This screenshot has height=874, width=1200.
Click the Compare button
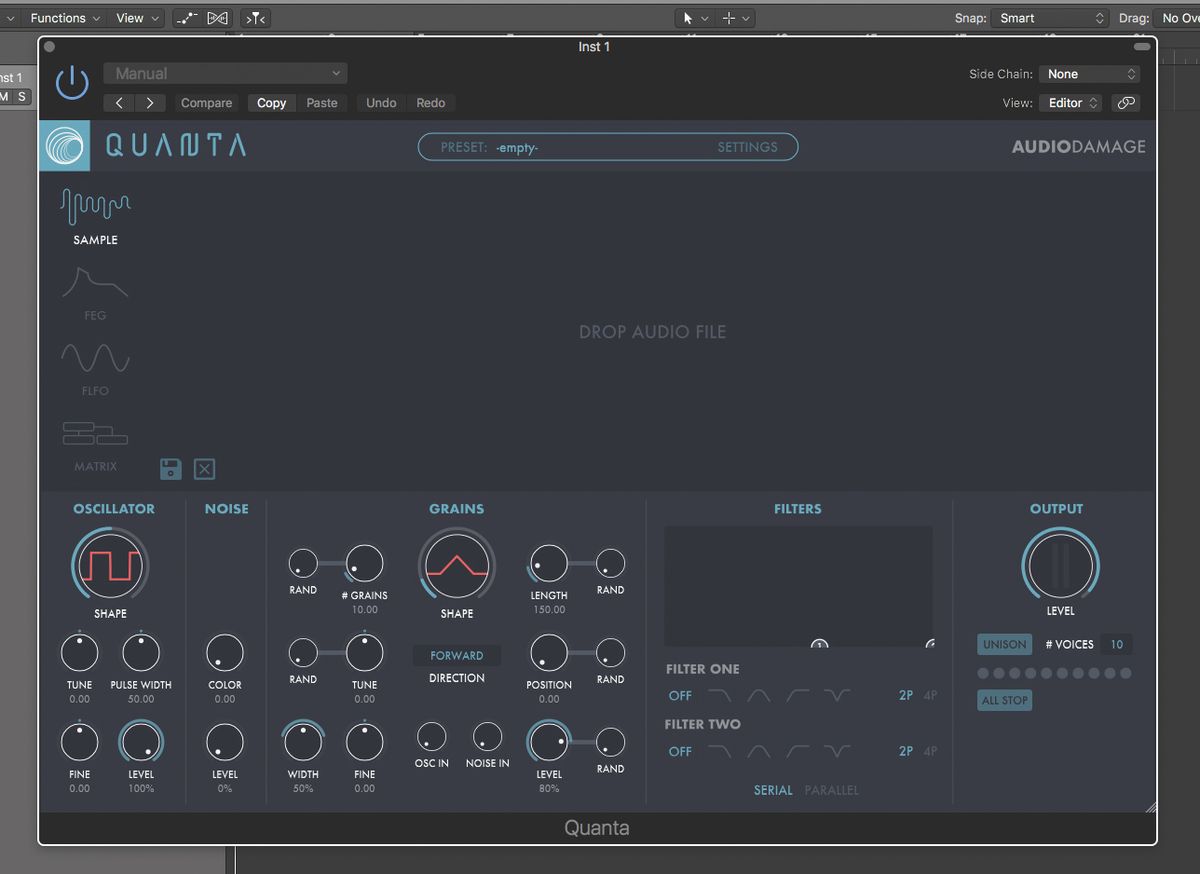[x=206, y=102]
